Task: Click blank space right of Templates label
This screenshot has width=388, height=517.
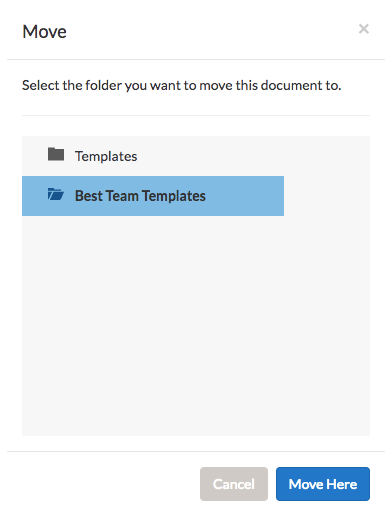Action: tap(253, 156)
